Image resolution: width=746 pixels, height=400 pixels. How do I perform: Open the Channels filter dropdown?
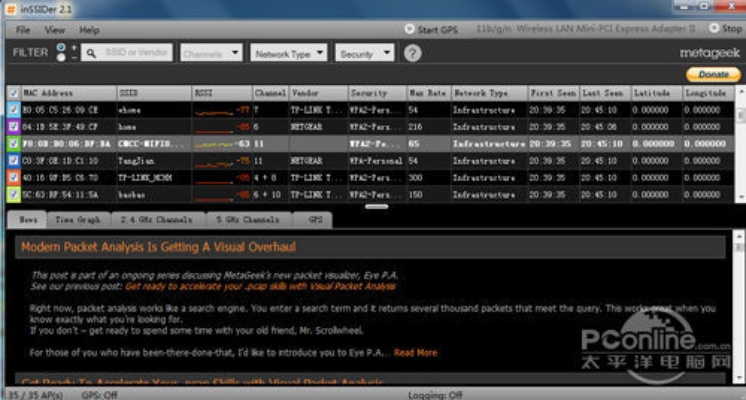212,53
